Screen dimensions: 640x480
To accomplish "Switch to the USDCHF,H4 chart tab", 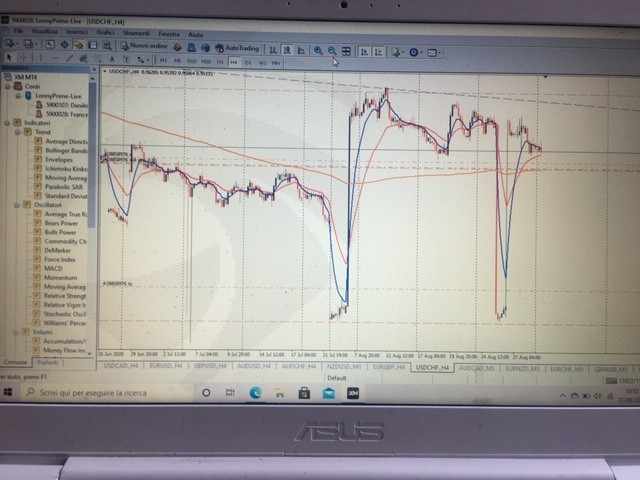I will (433, 368).
